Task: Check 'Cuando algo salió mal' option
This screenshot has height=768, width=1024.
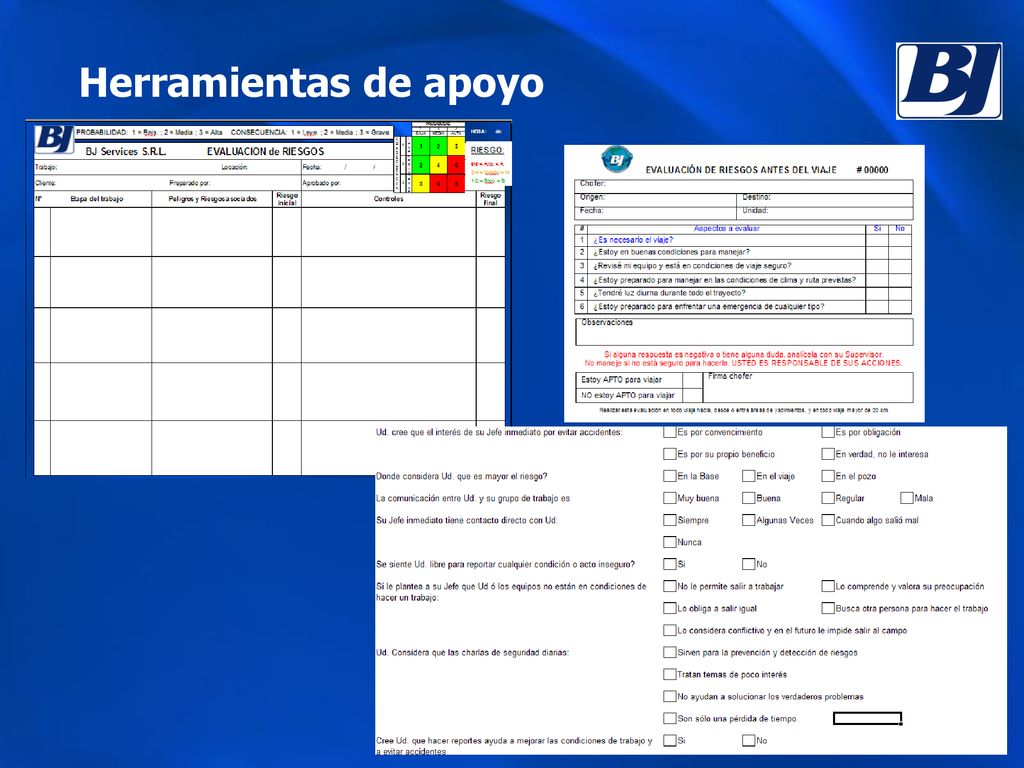Action: pyautogui.click(x=828, y=520)
